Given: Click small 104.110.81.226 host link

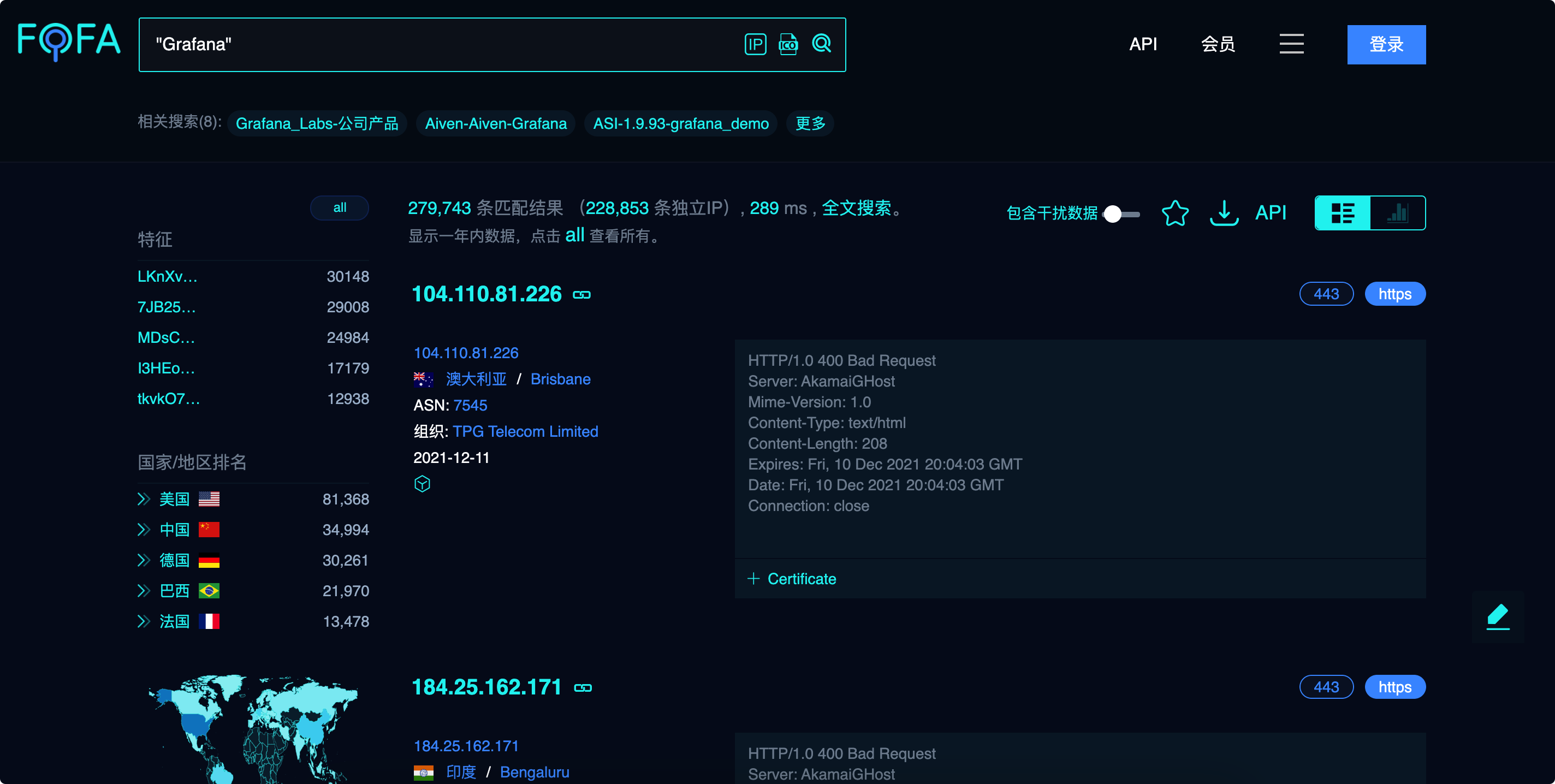Looking at the screenshot, I should tap(465, 353).
